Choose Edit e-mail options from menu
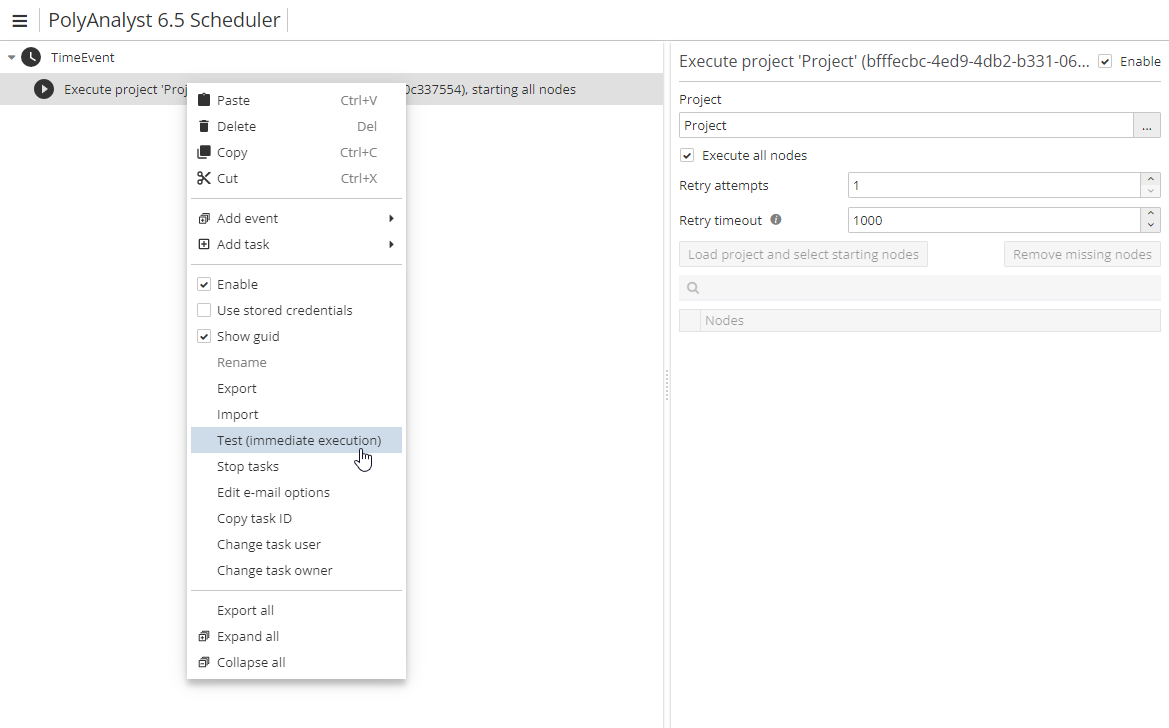 coord(273,492)
